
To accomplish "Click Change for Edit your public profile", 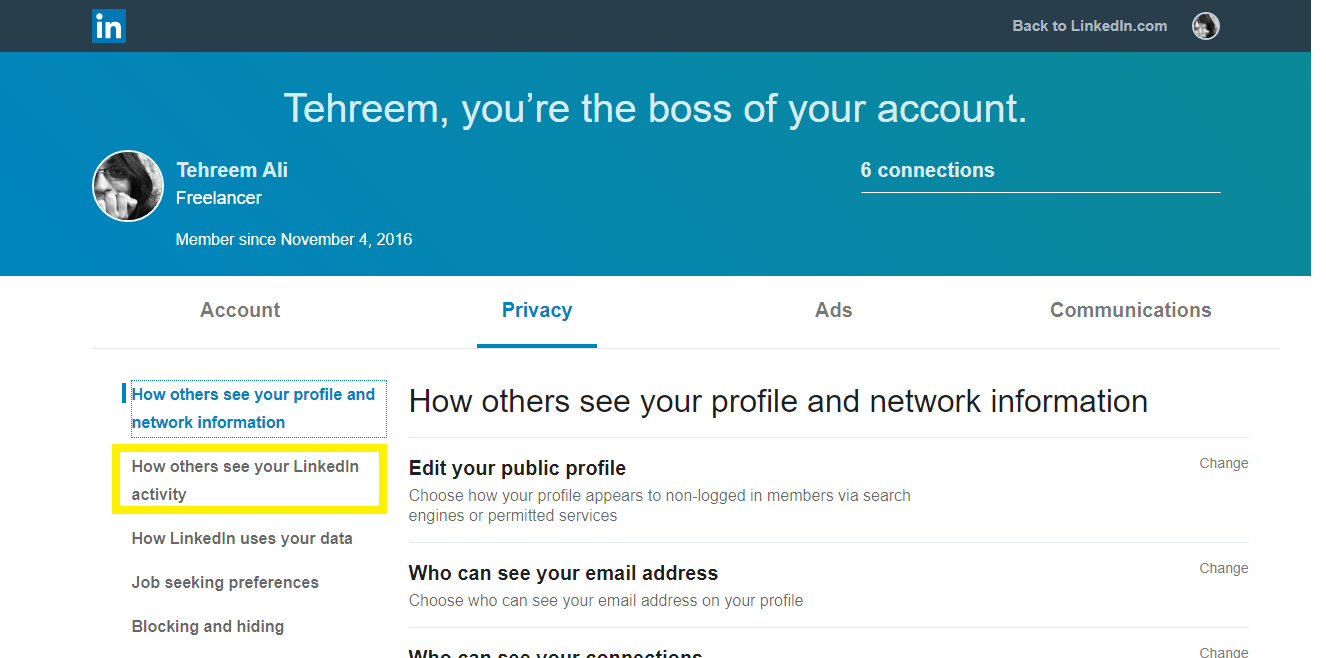I will [1224, 463].
